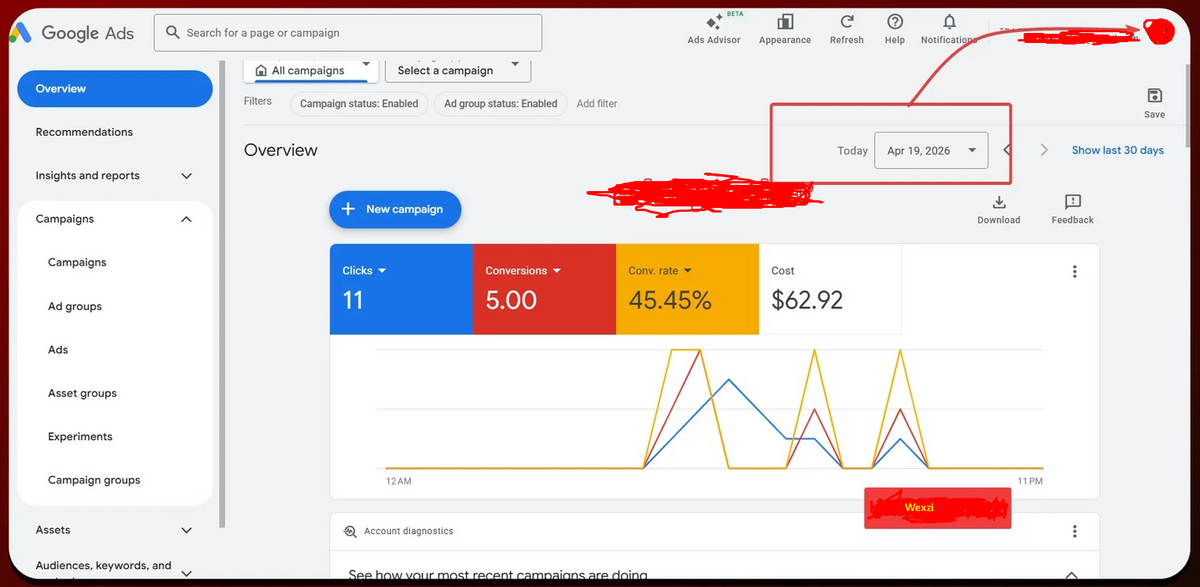Expand the Assets sidebar section
The height and width of the screenshot is (587, 1200).
pyautogui.click(x=186, y=530)
